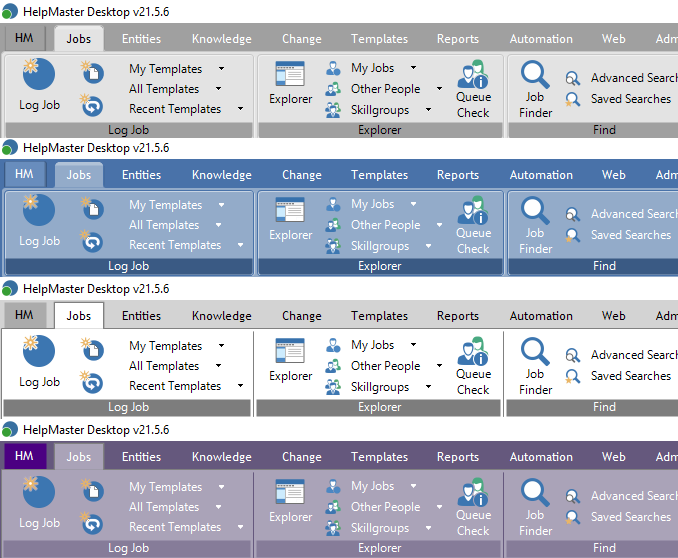Click star-document template icon in gray ribbon
Viewport: 678px width, 558px height.
(92, 71)
